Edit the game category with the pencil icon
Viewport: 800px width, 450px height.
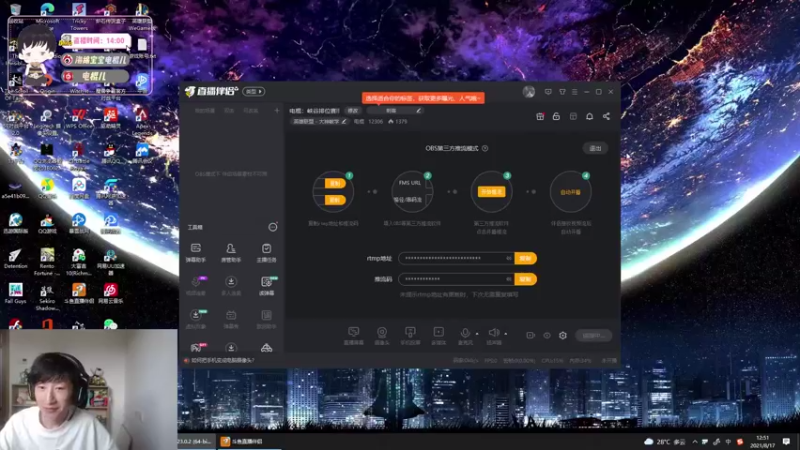(x=344, y=121)
